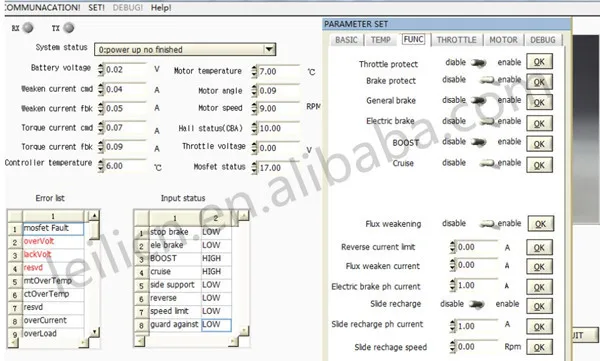600x361 pixels.
Task: Toggle the General brake switch
Action: pyautogui.click(x=479, y=100)
